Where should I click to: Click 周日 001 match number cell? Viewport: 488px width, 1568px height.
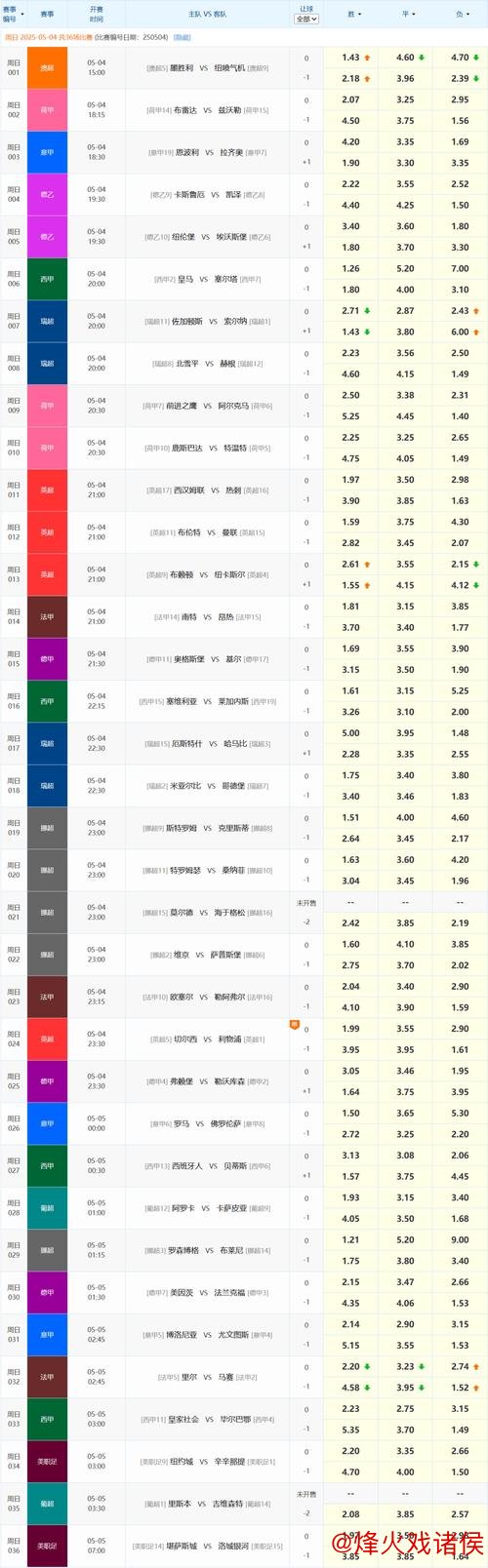click(x=14, y=68)
